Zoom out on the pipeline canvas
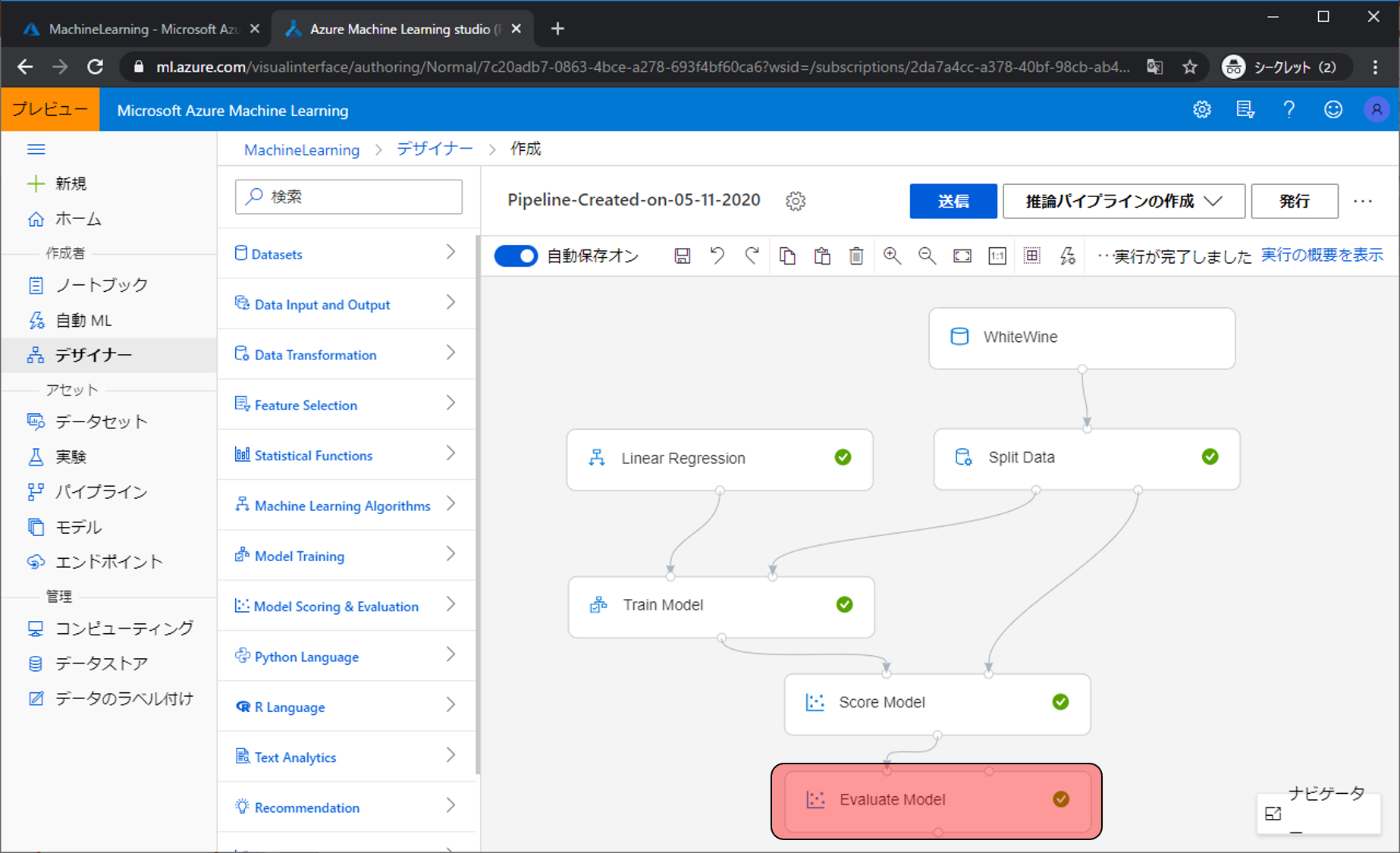The width and height of the screenshot is (1400, 853). point(927,256)
